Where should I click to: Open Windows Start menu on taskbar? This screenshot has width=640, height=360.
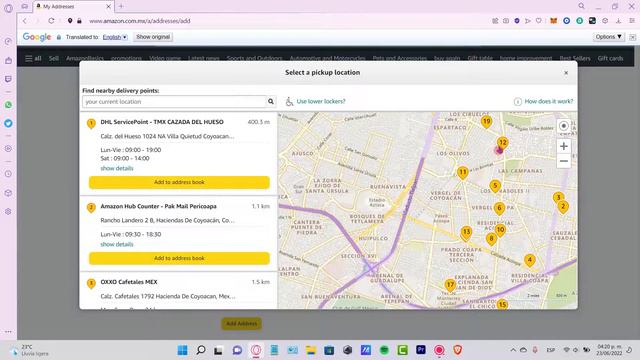point(182,350)
